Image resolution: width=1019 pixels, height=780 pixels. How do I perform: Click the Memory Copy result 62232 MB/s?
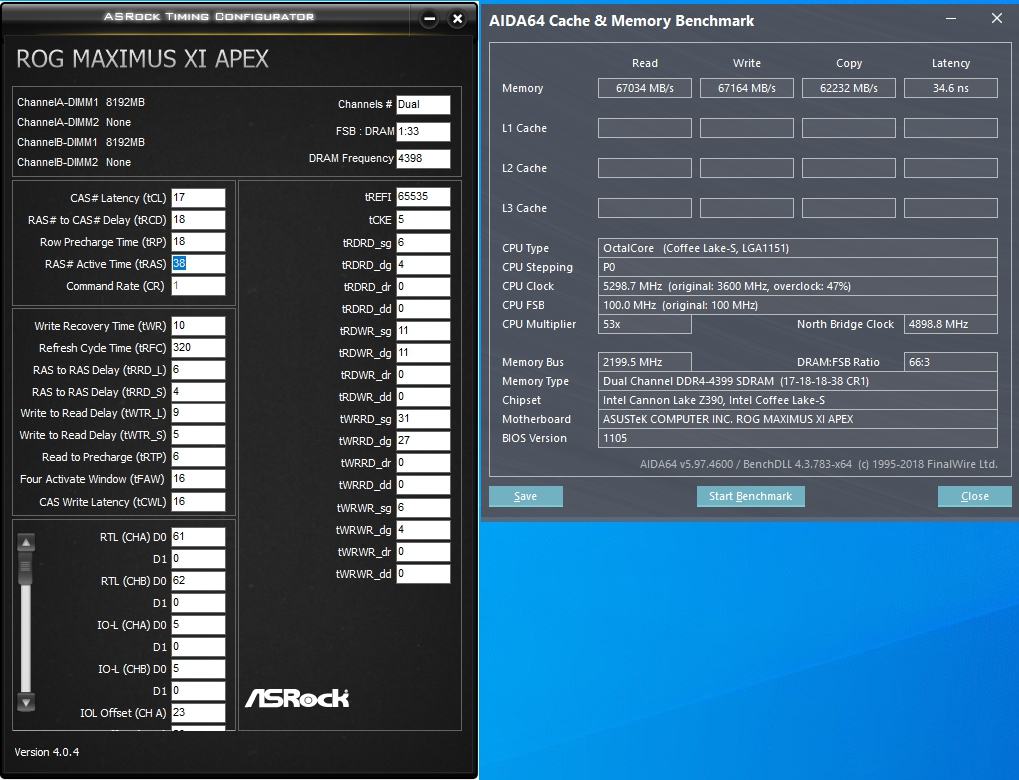pyautogui.click(x=849, y=88)
